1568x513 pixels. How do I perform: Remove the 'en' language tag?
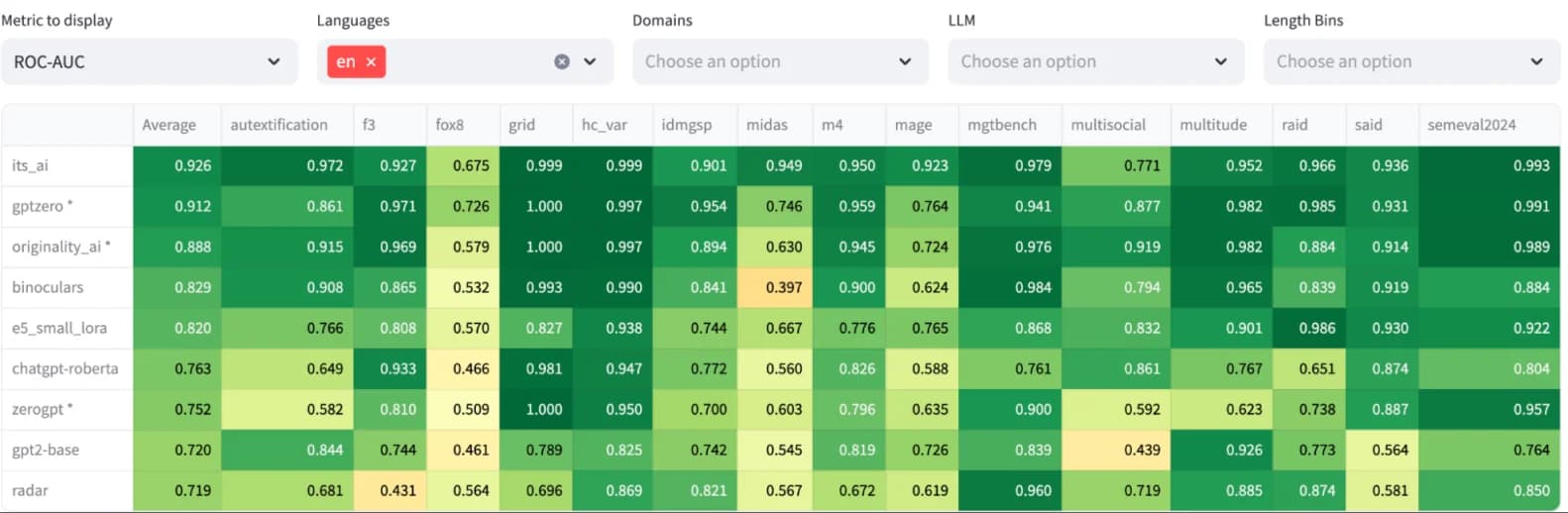coord(371,61)
